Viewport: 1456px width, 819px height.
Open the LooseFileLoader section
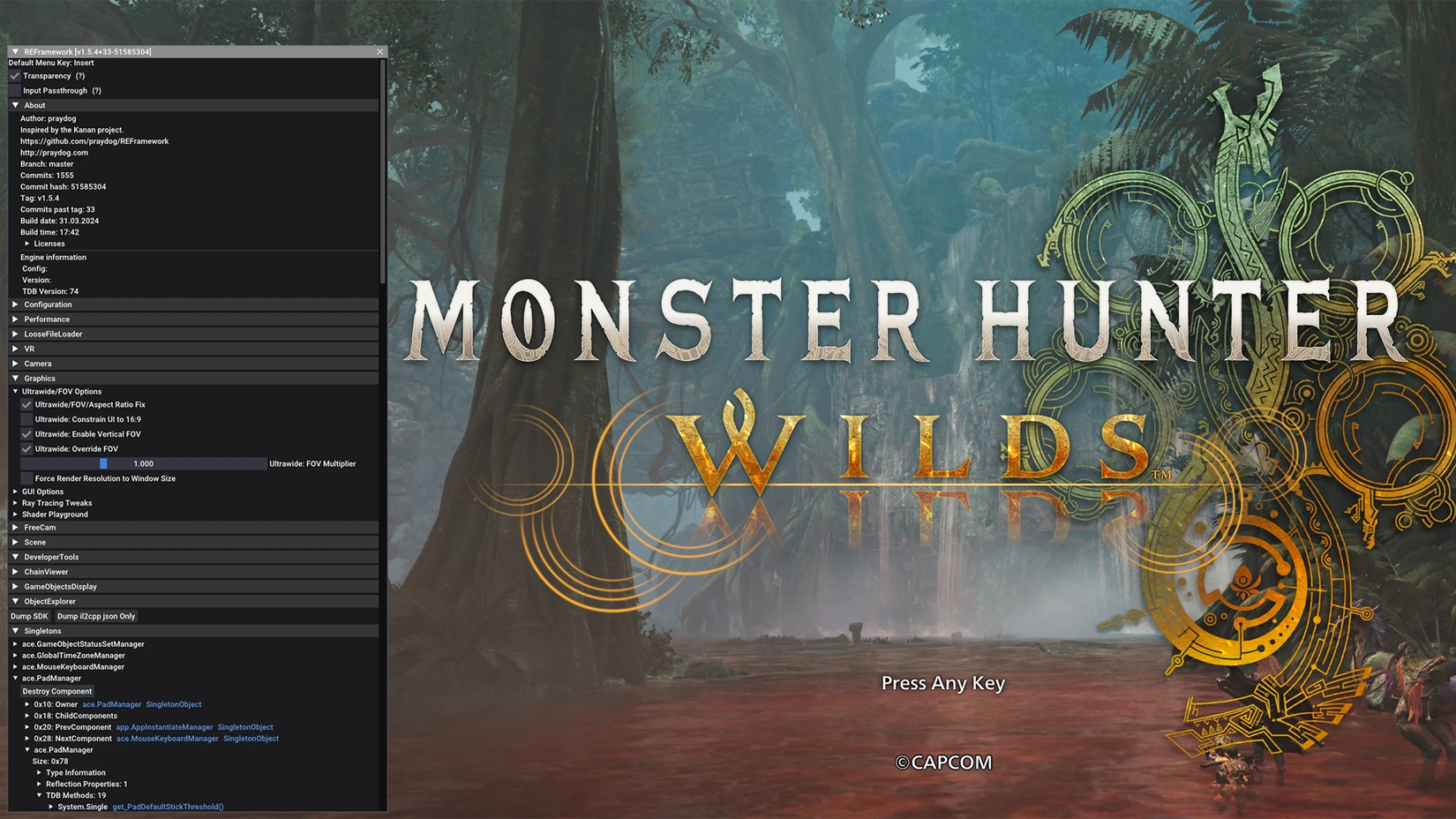click(x=53, y=334)
